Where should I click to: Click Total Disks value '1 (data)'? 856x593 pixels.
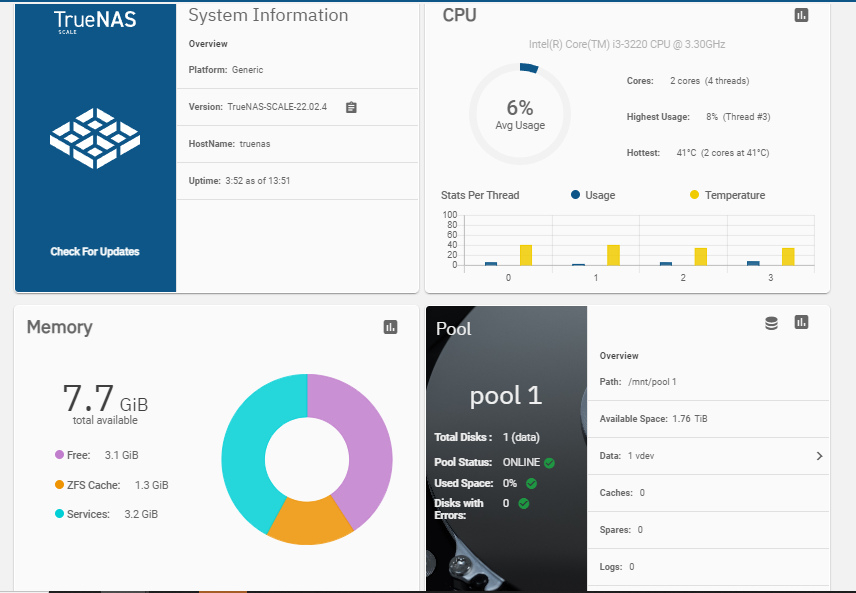tap(521, 437)
